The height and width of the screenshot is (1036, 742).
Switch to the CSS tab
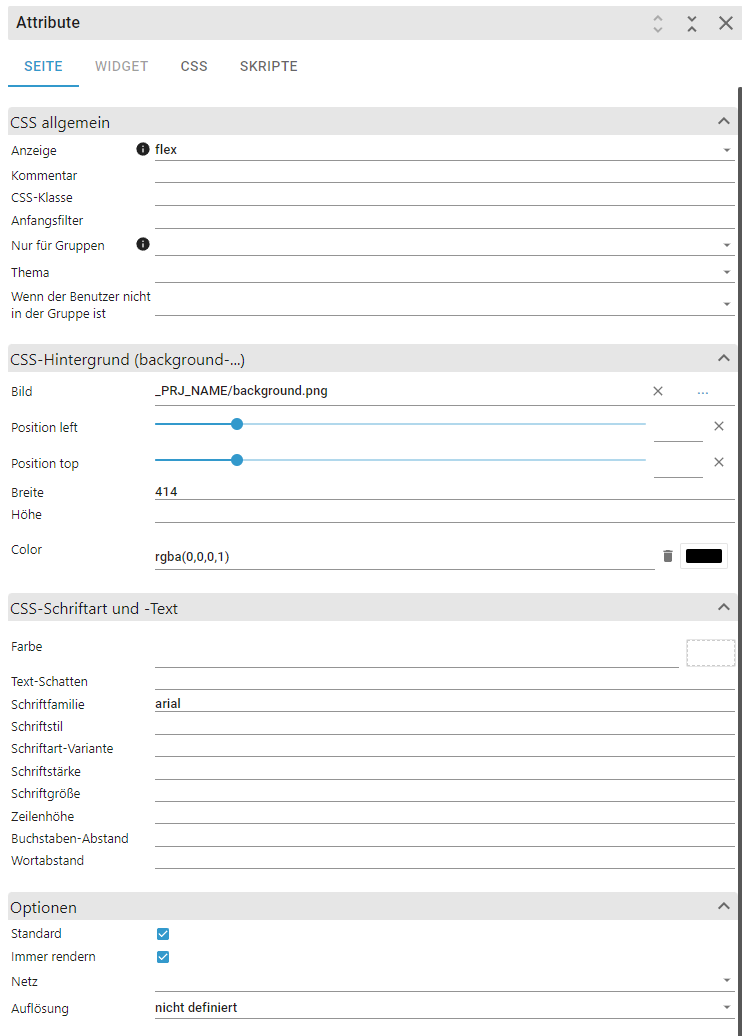point(194,67)
